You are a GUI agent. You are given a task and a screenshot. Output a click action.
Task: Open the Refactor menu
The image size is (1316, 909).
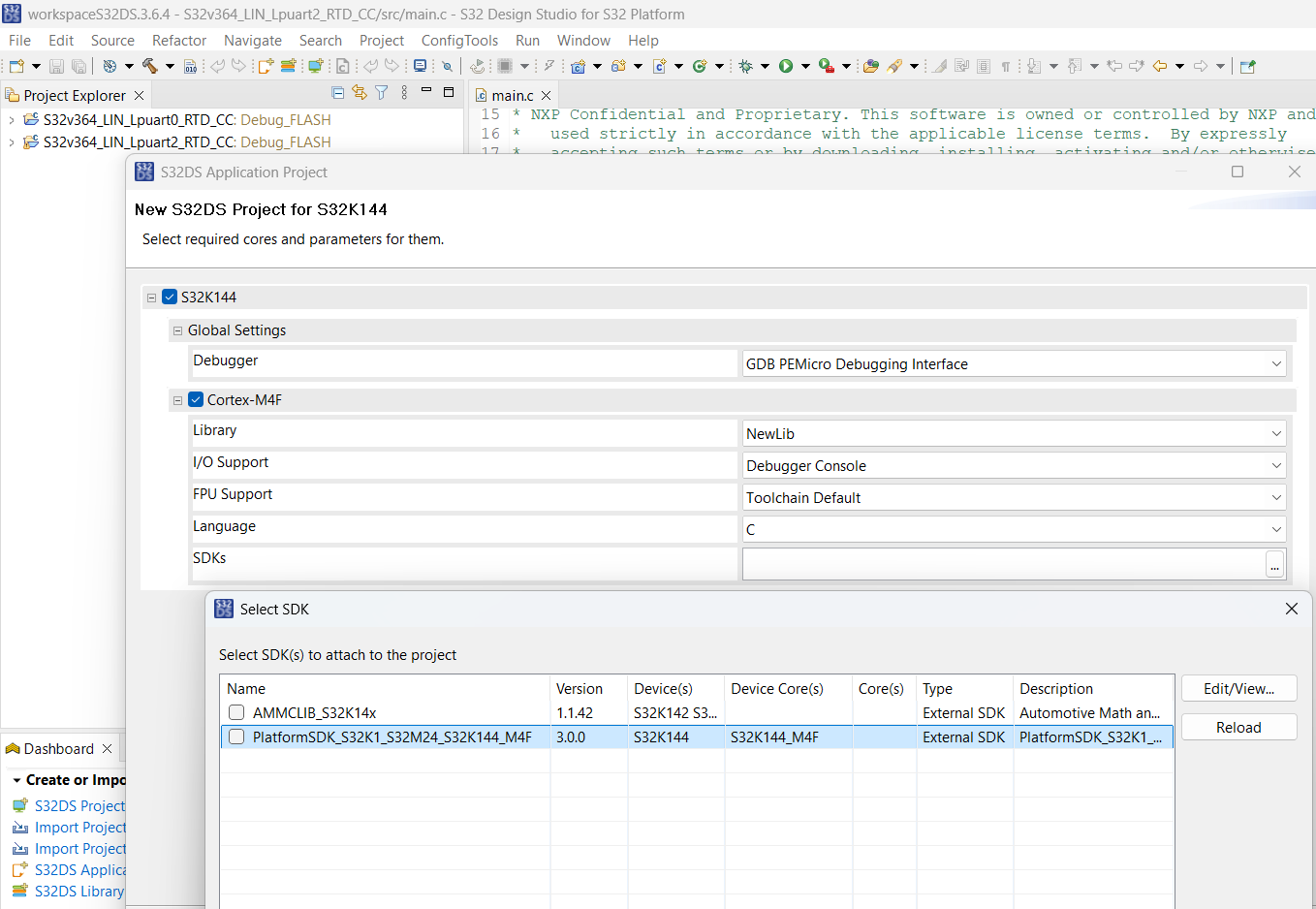pyautogui.click(x=179, y=41)
